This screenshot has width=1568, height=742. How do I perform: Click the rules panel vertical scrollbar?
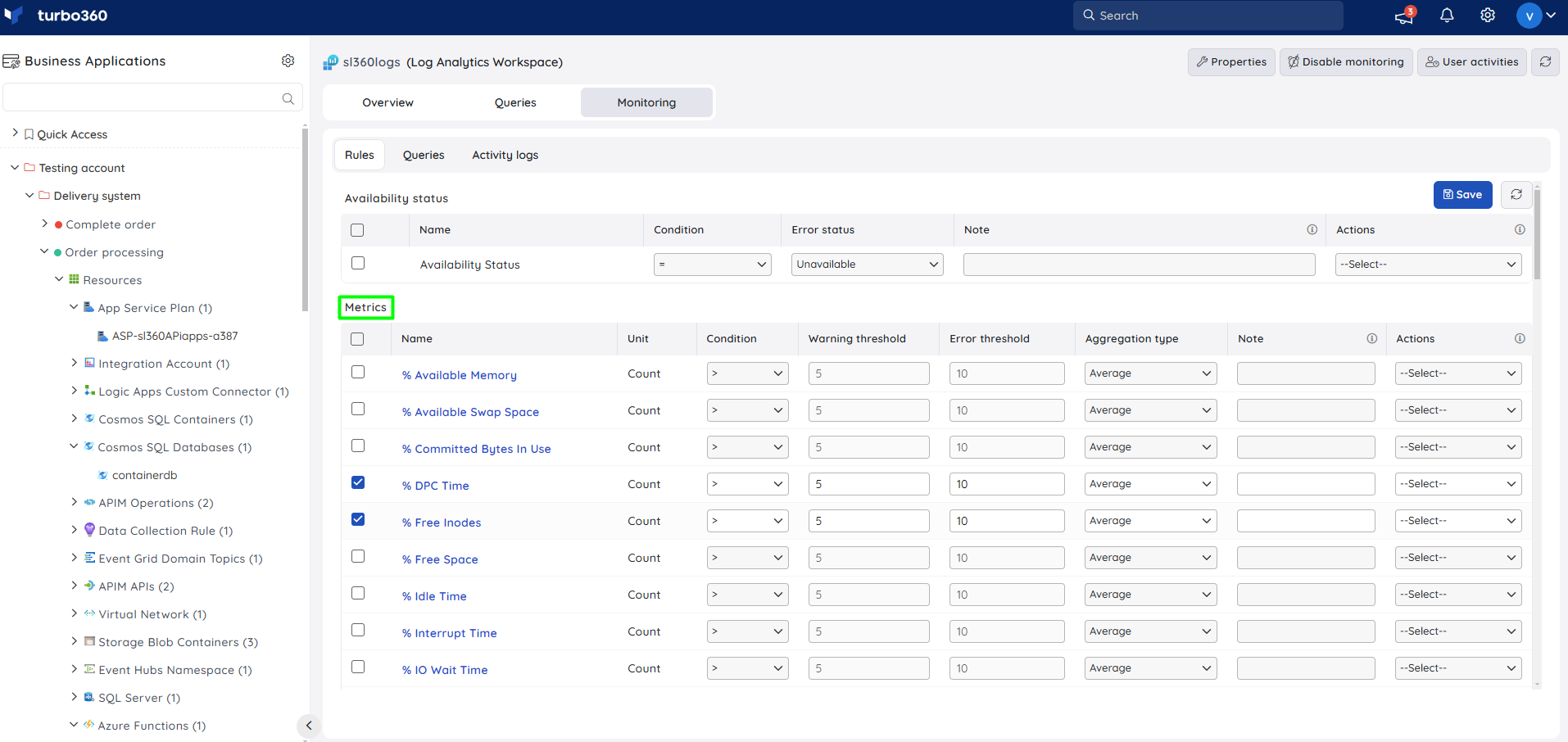click(x=1537, y=233)
